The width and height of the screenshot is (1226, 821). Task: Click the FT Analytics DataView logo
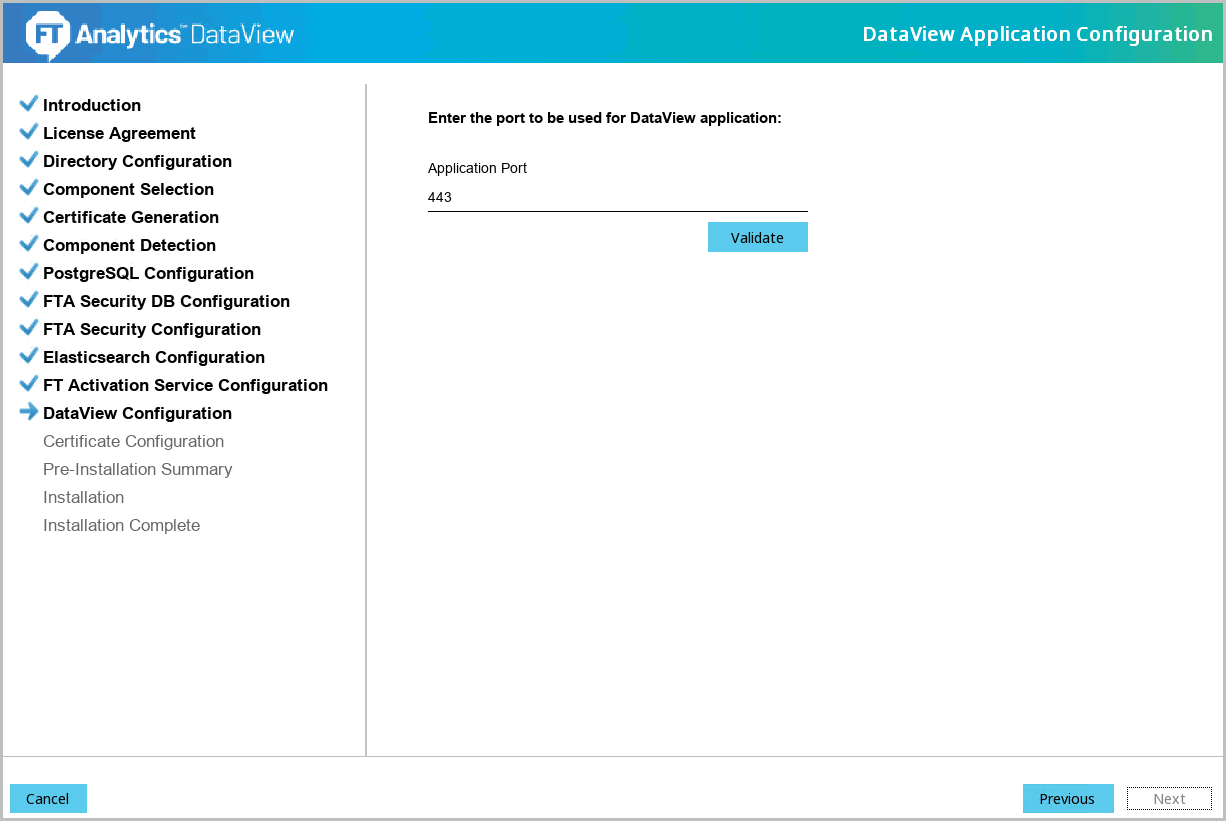(160, 34)
